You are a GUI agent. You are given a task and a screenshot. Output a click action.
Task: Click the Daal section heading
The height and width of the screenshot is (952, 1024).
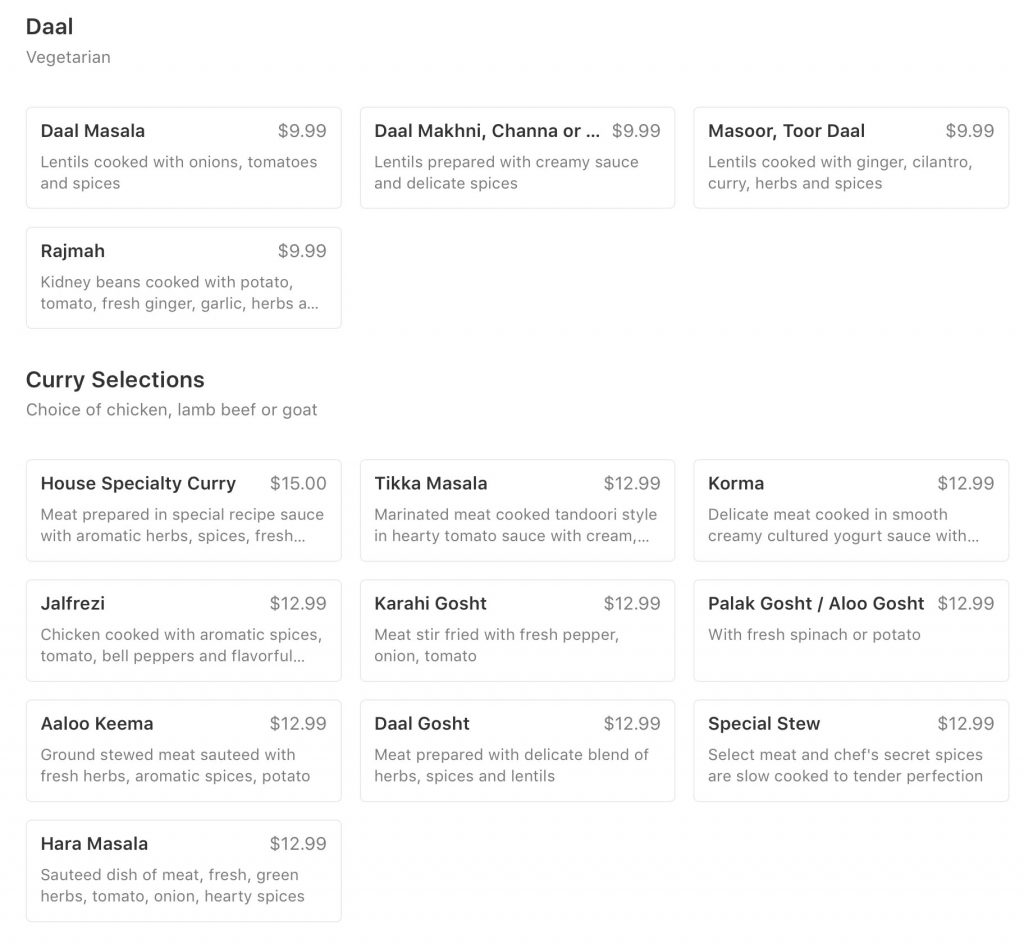[49, 27]
